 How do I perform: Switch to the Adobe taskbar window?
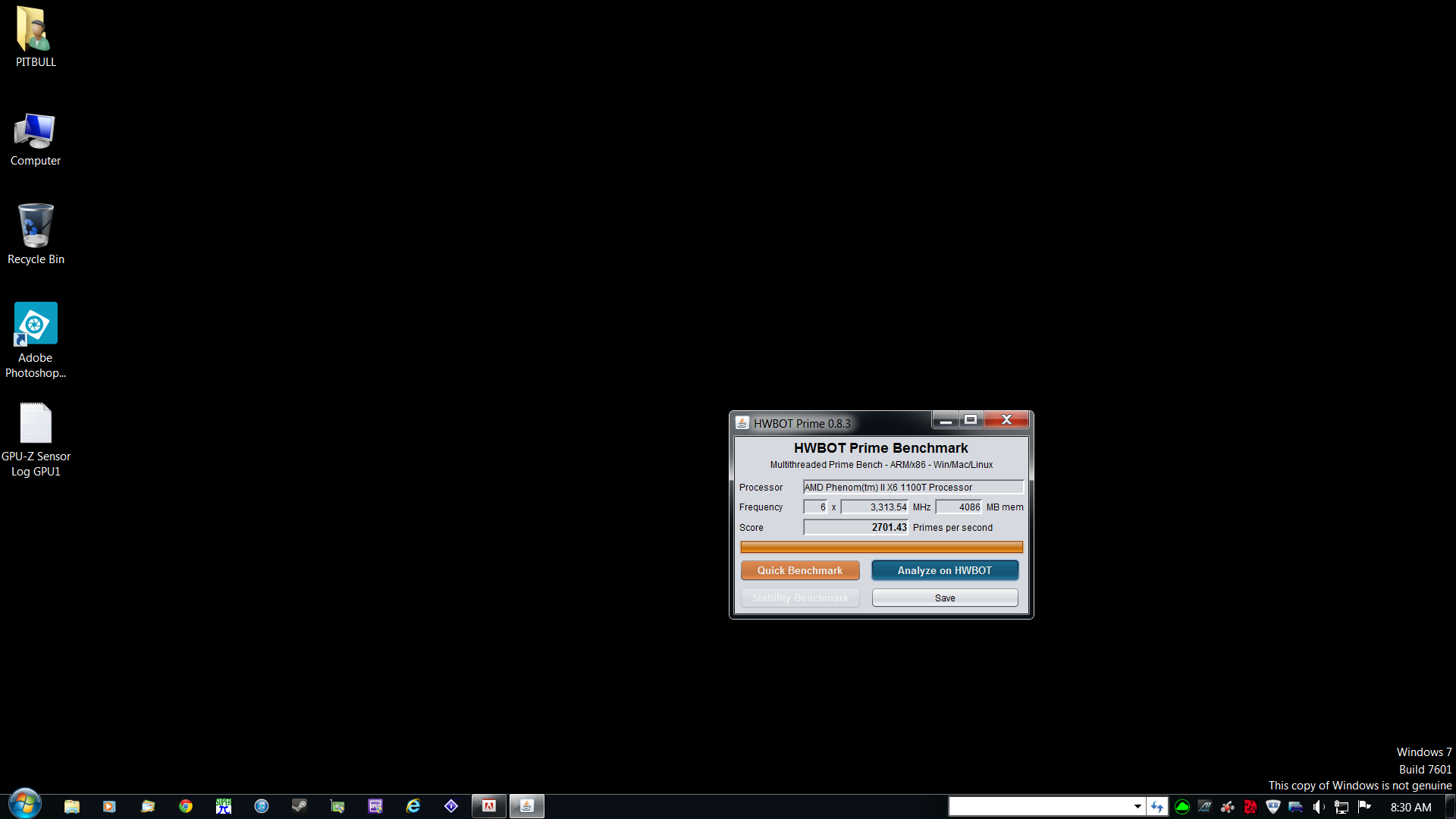[x=489, y=806]
